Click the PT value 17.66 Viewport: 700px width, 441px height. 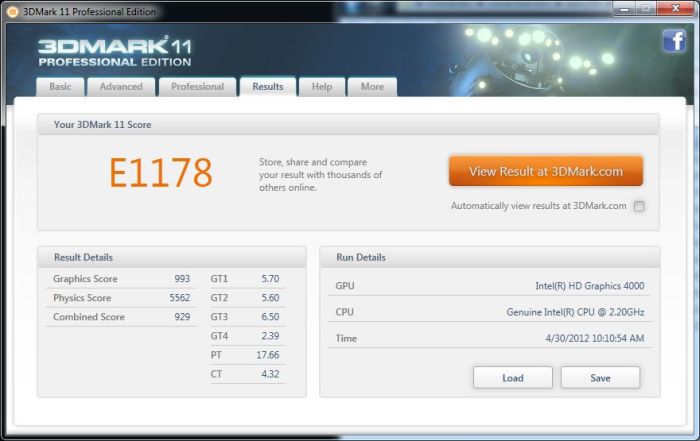(268, 355)
